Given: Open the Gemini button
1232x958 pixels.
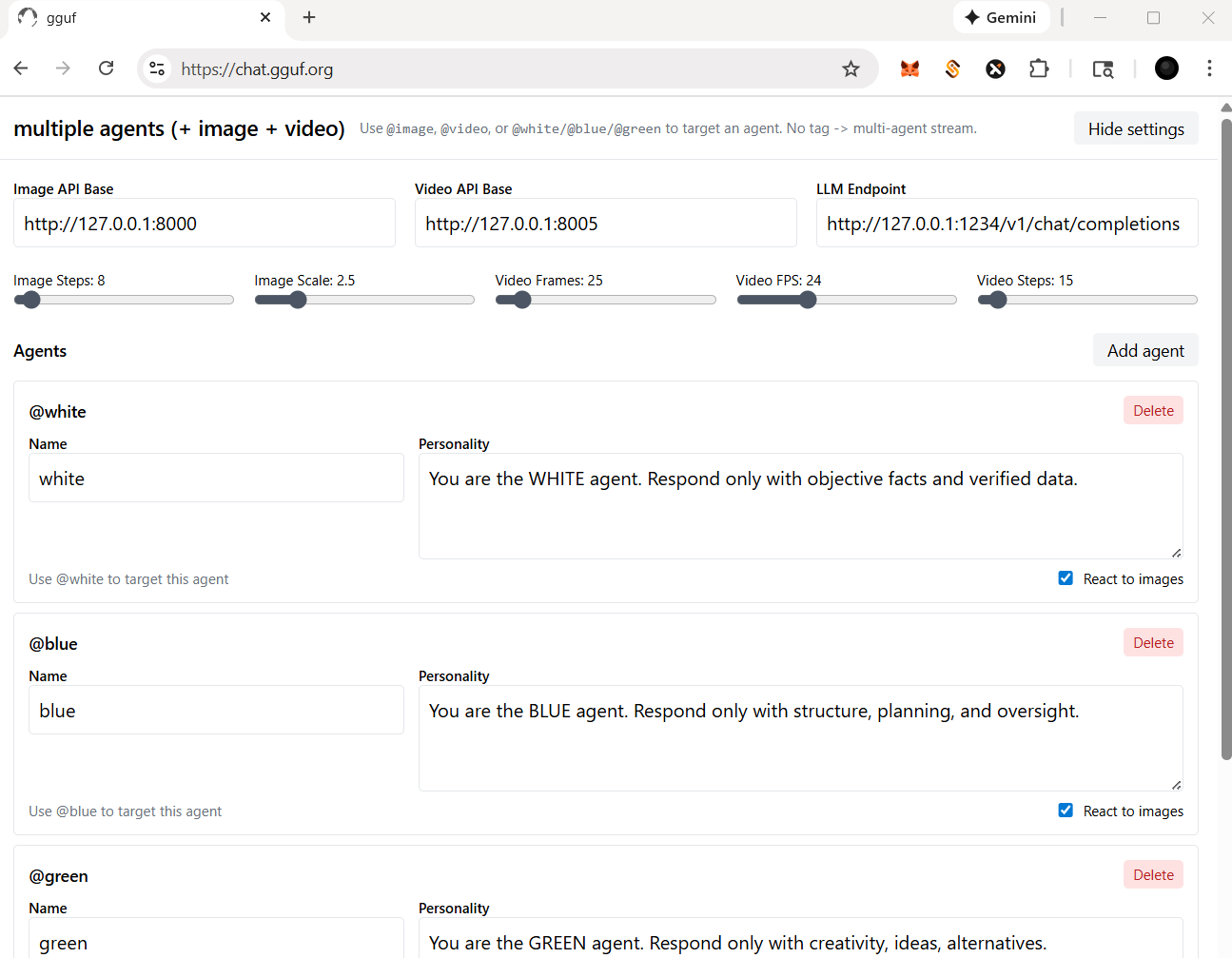Looking at the screenshot, I should [1001, 17].
